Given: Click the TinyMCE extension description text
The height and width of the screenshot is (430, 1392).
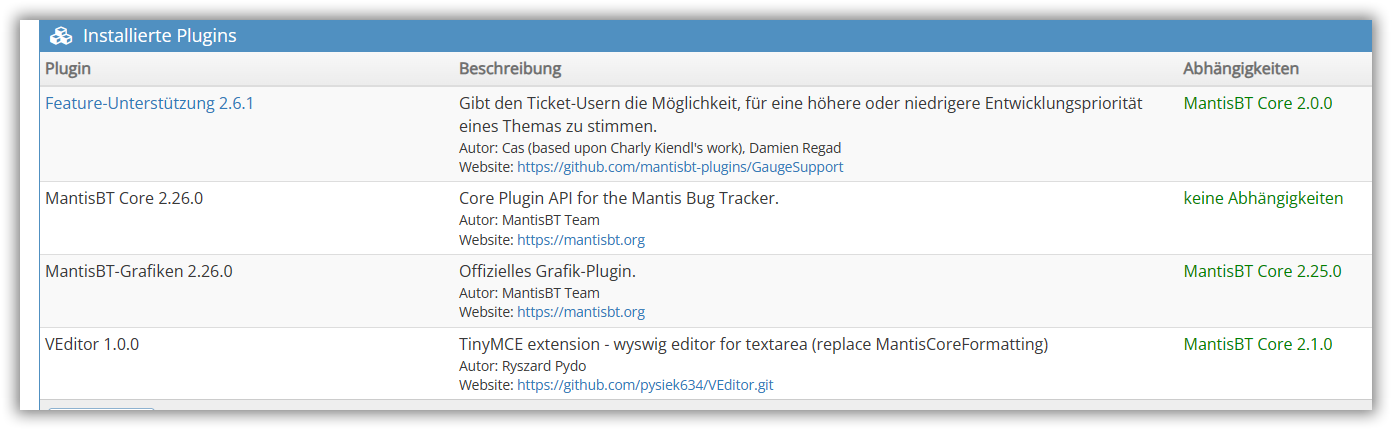Looking at the screenshot, I should coord(753,344).
